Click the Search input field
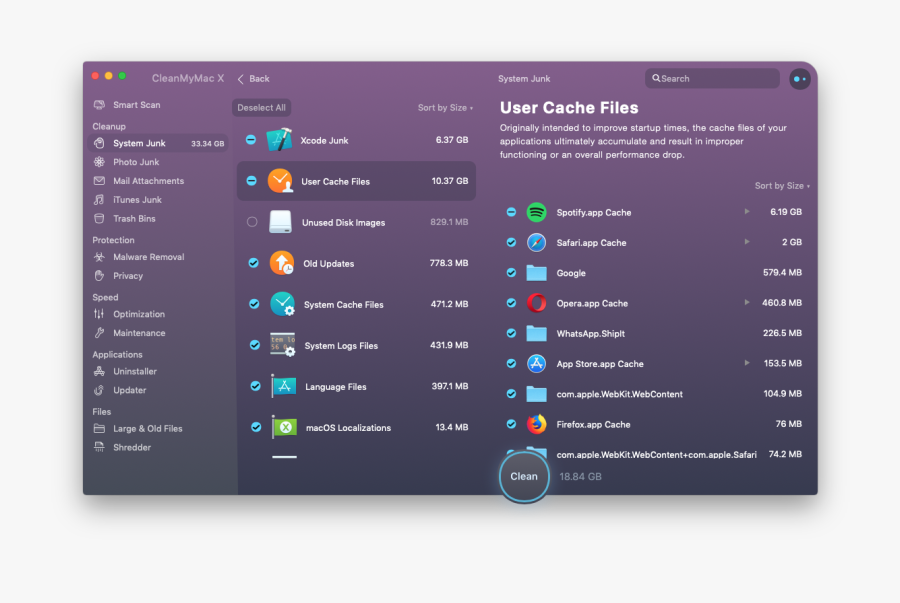Image resolution: width=900 pixels, height=603 pixels. click(716, 78)
